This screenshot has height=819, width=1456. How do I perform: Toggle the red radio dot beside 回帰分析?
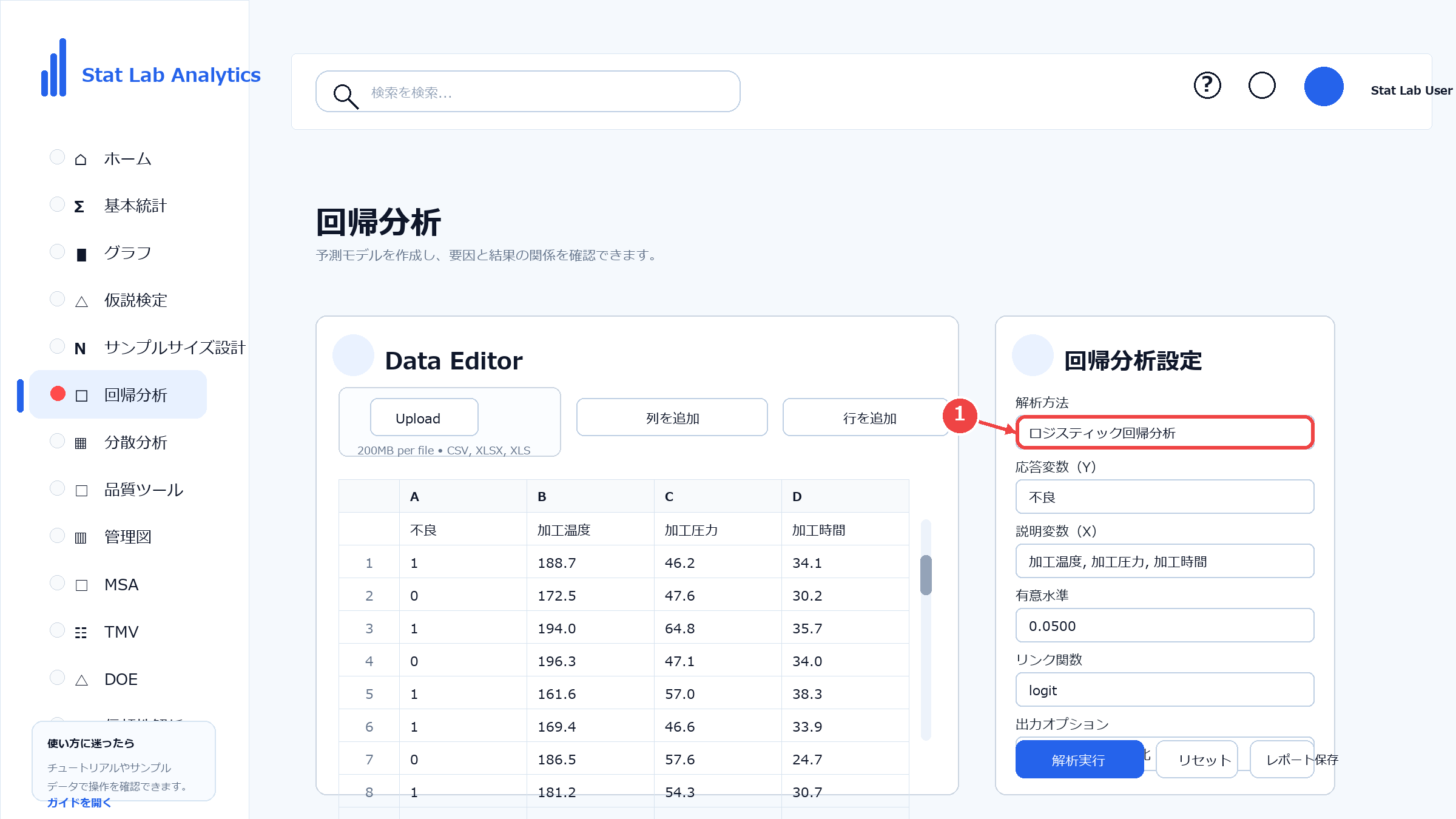click(58, 394)
